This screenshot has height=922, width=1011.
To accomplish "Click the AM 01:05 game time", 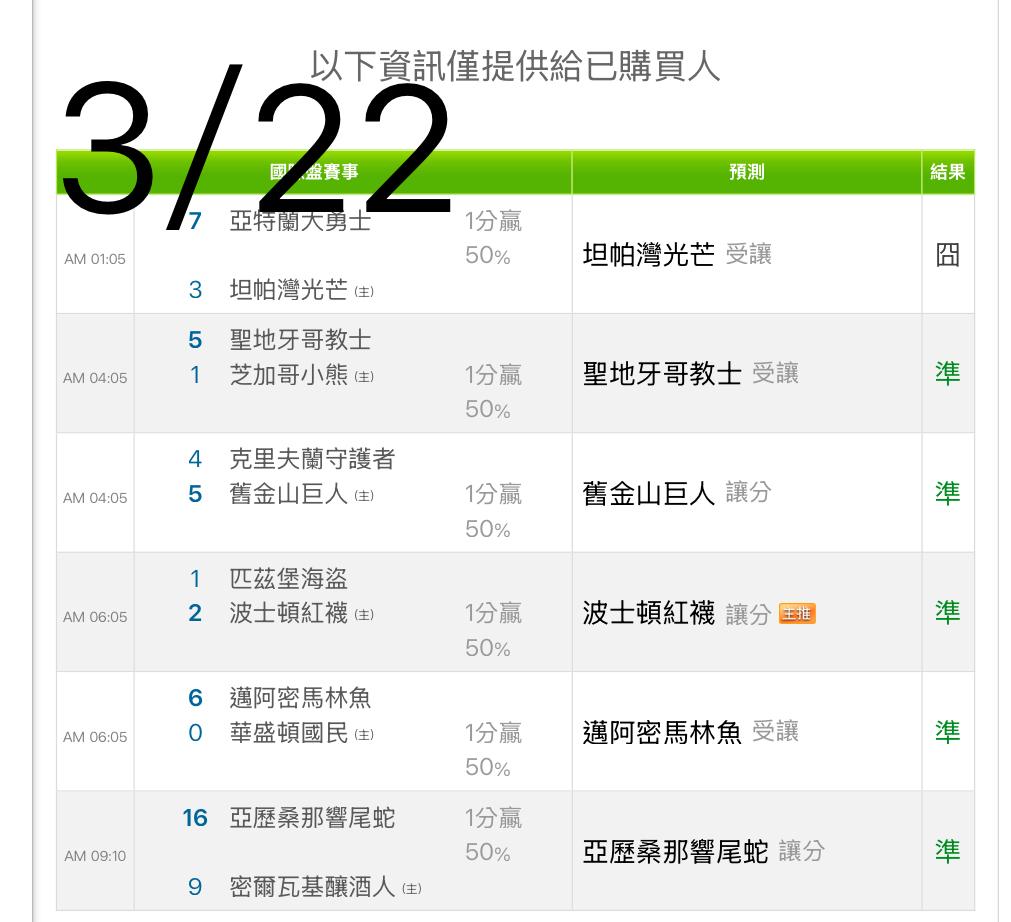I will click(95, 259).
